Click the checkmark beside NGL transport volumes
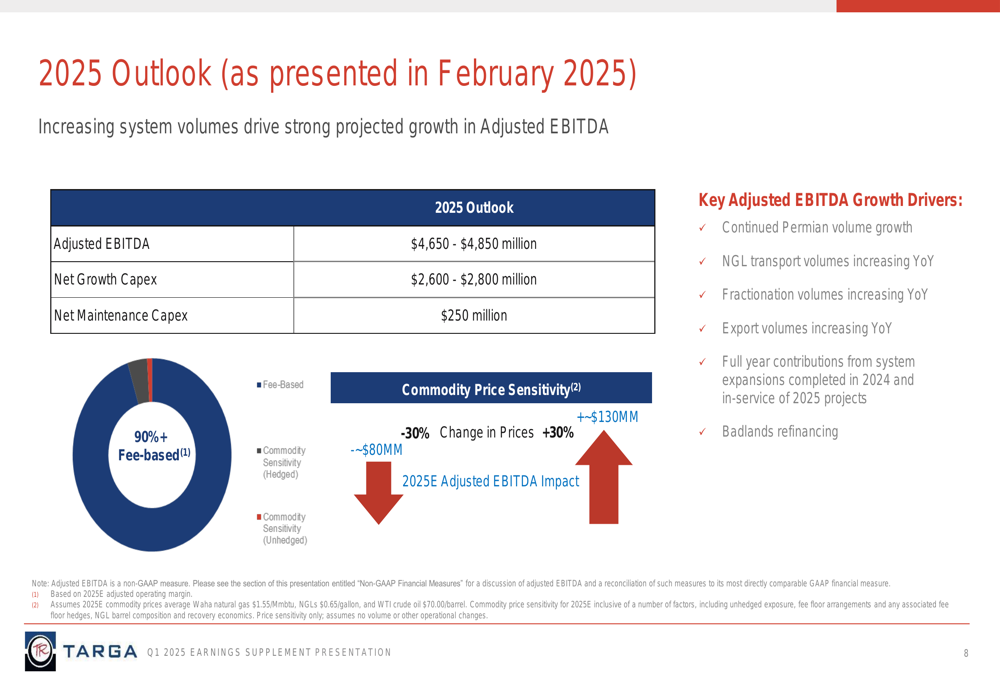Viewport: 1000px width, 685px height. (702, 261)
